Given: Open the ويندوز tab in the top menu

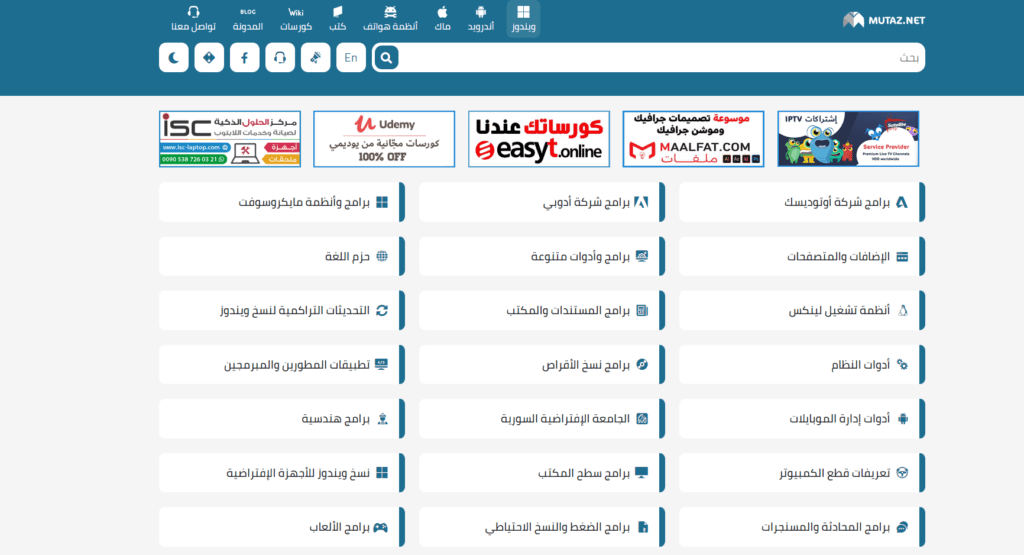Looking at the screenshot, I should 523,18.
